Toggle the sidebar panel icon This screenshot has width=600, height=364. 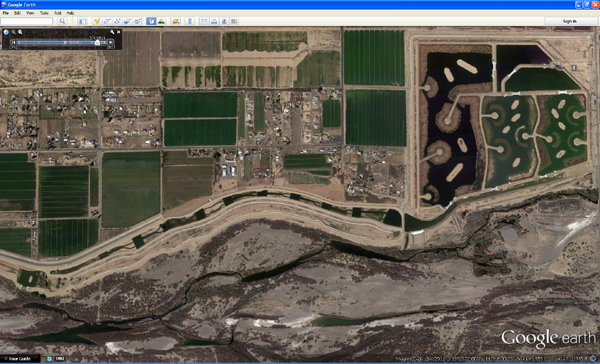(x=82, y=21)
